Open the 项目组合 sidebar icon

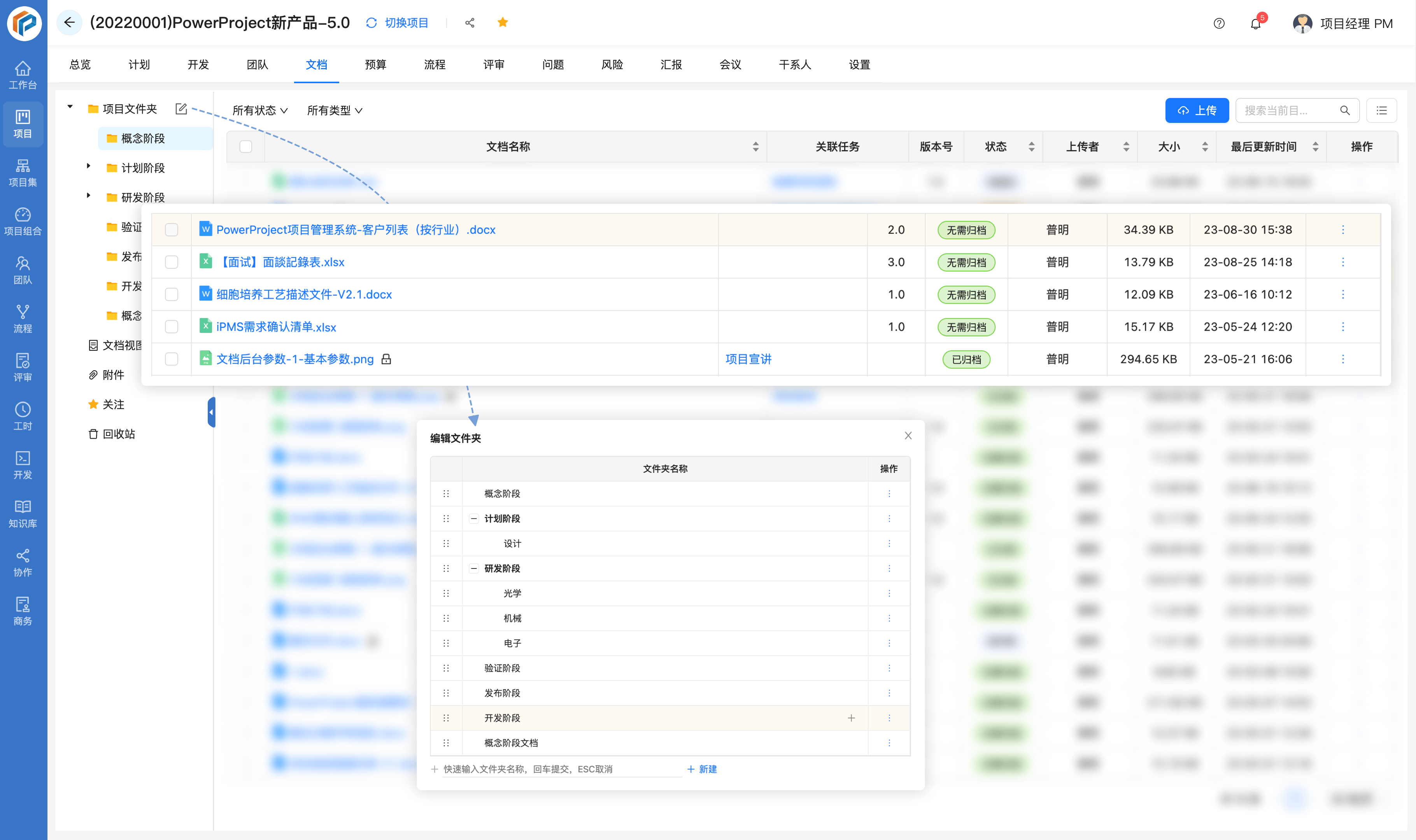point(23,221)
